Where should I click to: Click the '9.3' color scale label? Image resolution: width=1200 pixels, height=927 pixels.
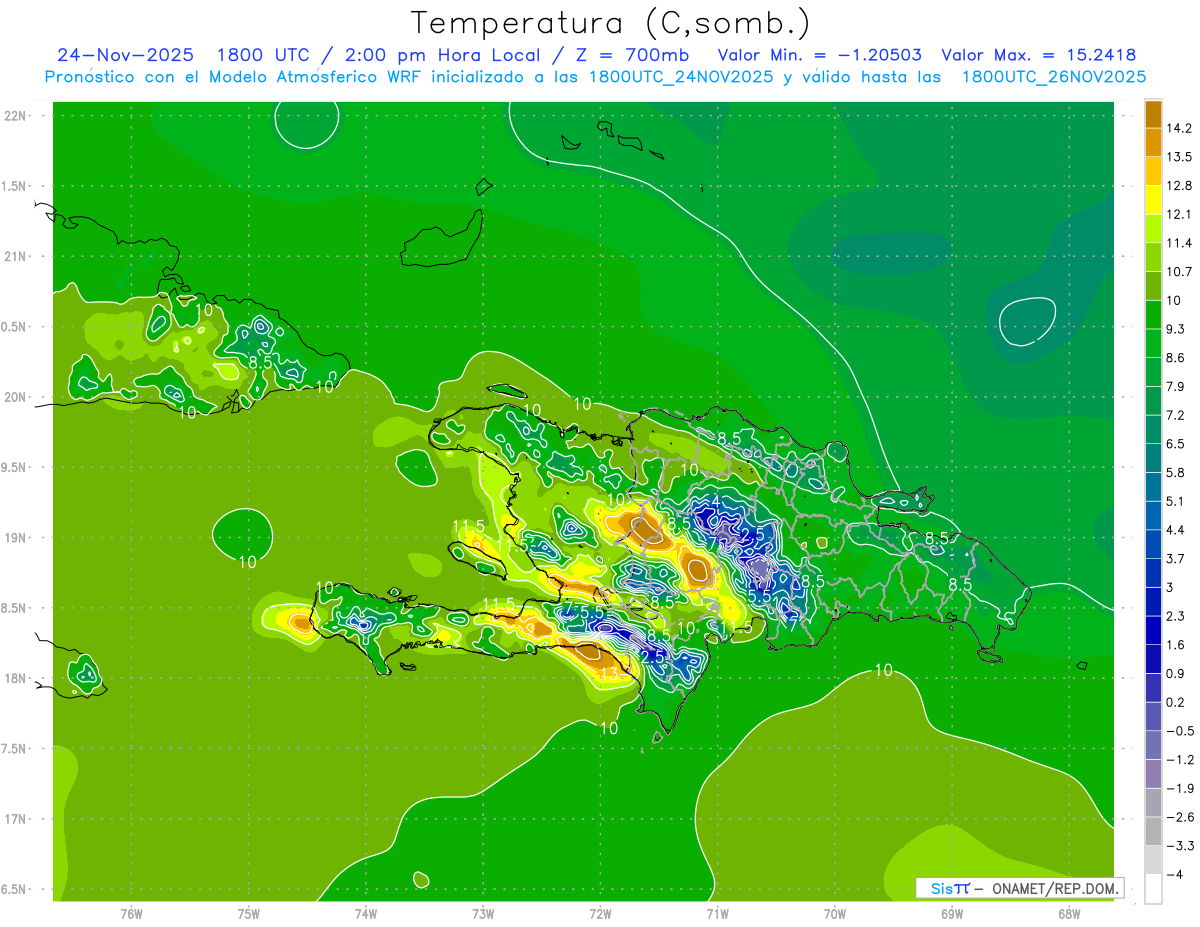(x=1175, y=329)
